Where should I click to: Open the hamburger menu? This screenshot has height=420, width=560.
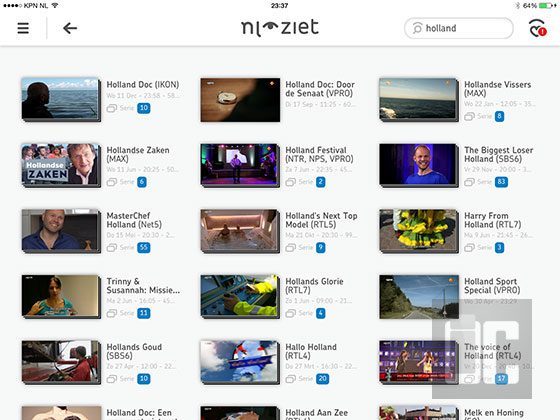[x=23, y=28]
